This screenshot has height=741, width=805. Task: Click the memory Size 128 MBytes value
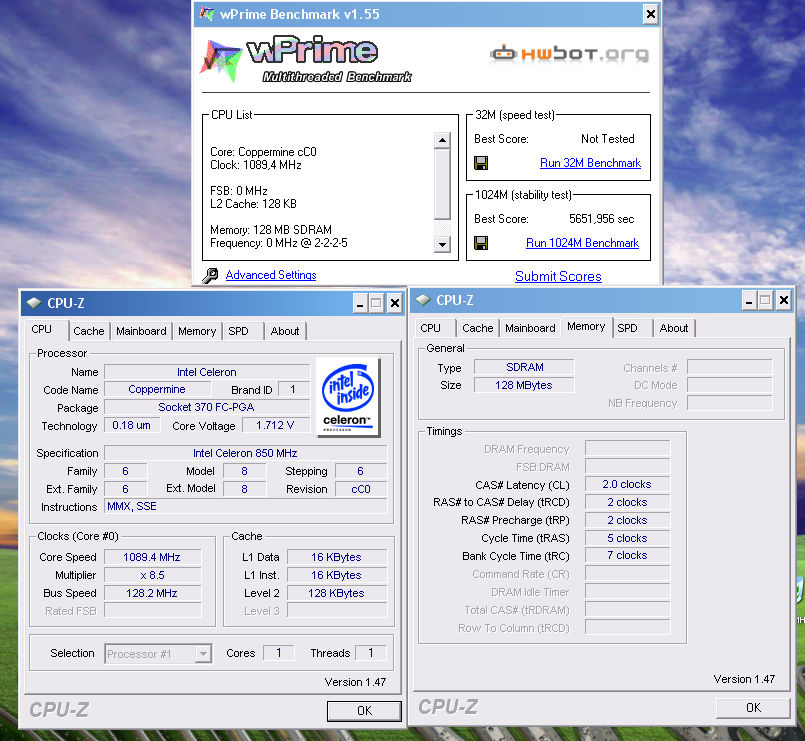[x=524, y=385]
